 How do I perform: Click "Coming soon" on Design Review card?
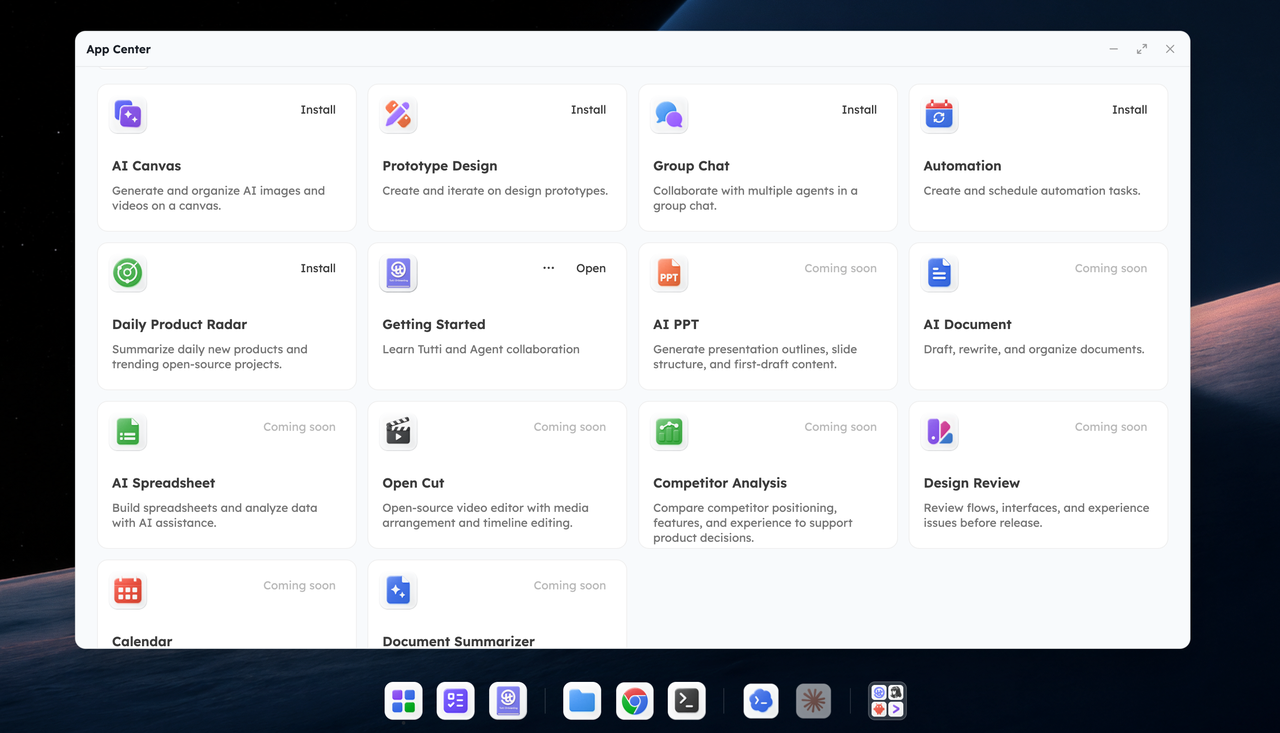[x=1110, y=427]
